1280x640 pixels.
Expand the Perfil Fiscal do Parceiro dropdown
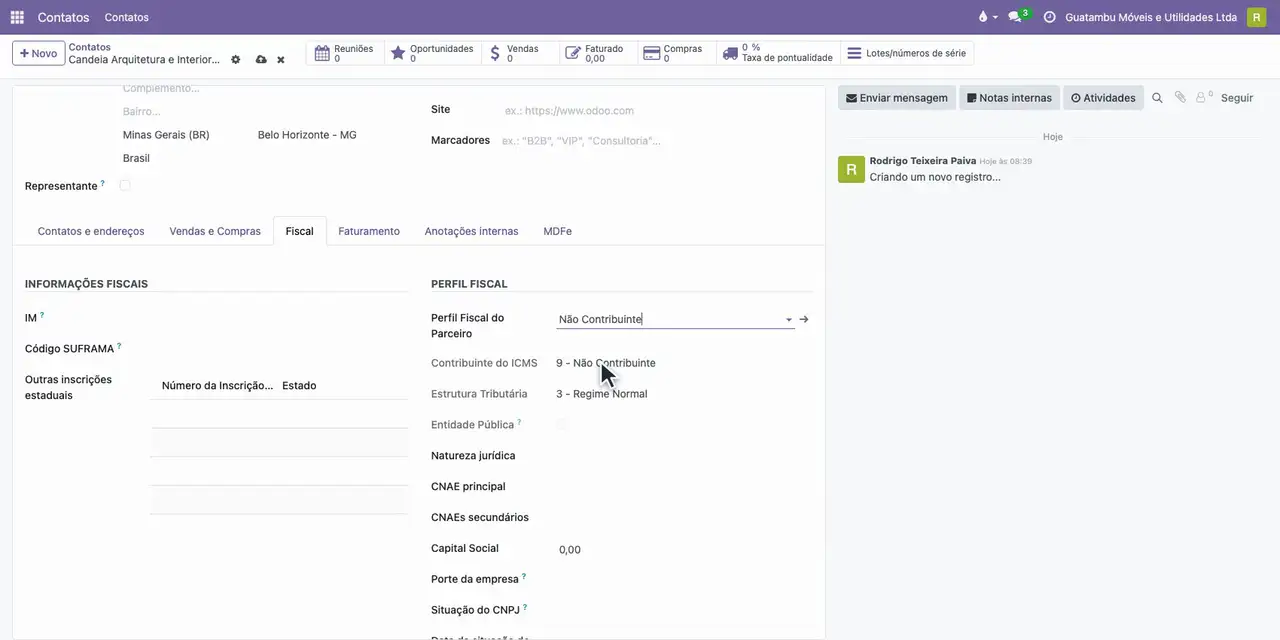(789, 320)
